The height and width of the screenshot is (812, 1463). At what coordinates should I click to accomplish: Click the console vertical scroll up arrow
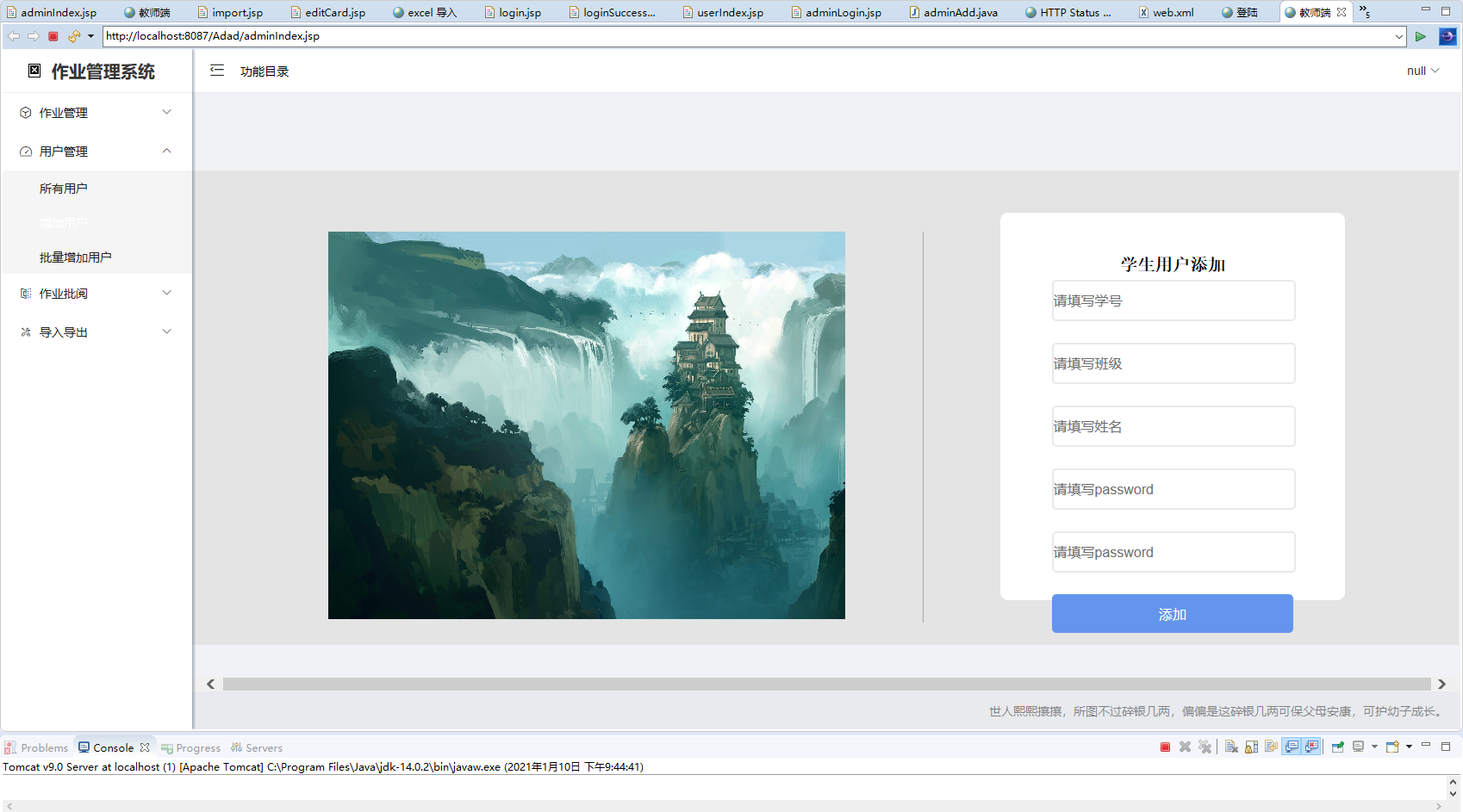(1454, 782)
